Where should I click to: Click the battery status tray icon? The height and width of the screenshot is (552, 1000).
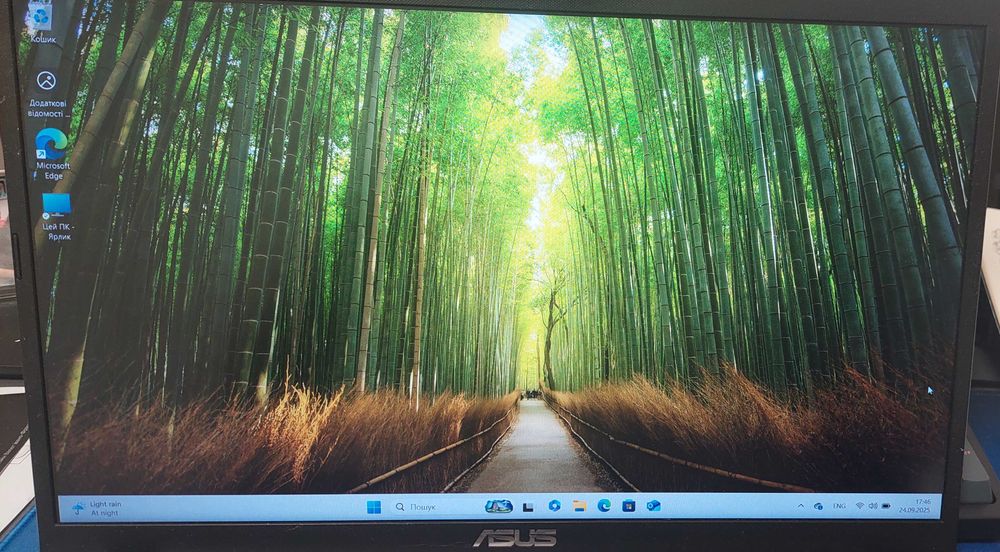coord(886,505)
